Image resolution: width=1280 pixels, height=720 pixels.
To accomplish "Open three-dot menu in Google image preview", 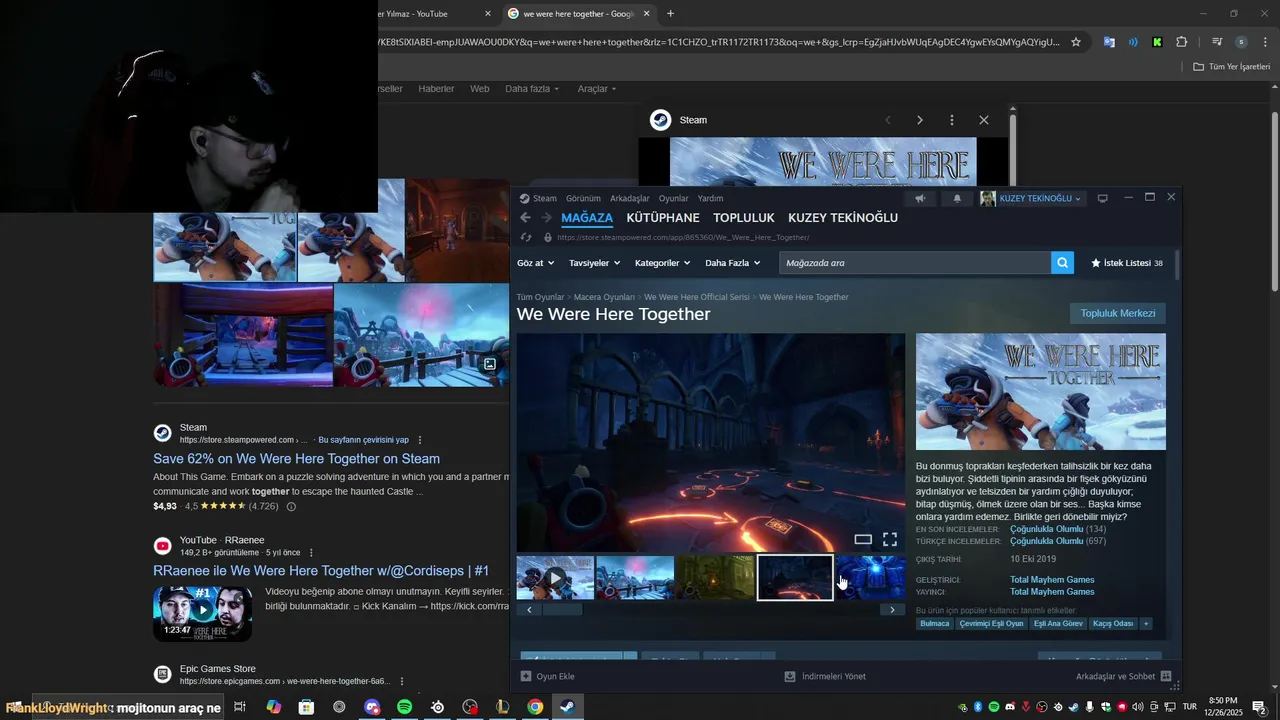I will 952,120.
